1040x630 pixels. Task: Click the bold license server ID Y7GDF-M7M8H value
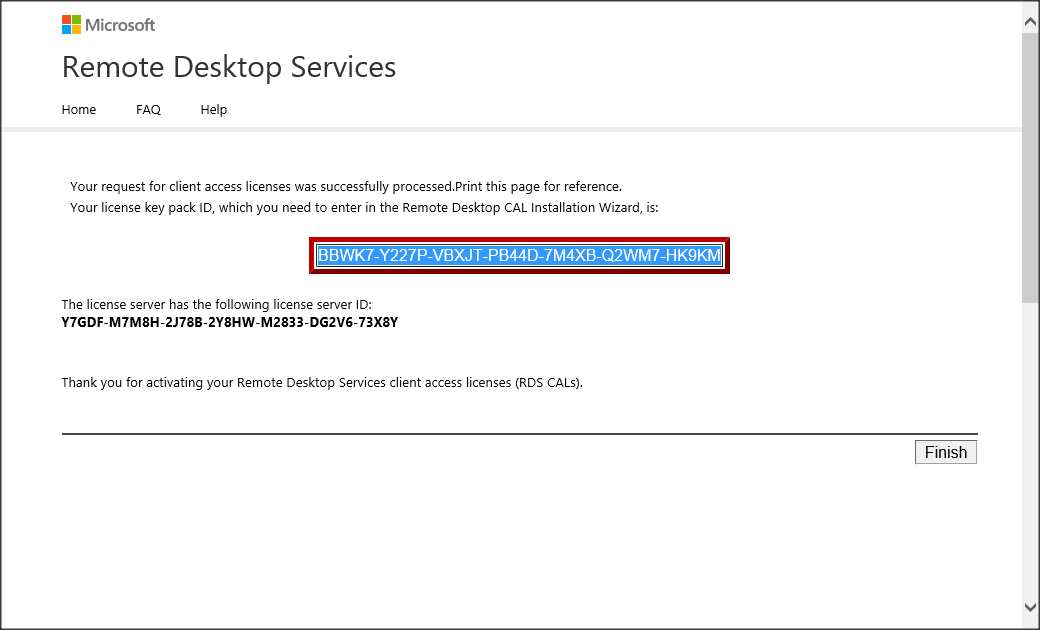point(230,322)
